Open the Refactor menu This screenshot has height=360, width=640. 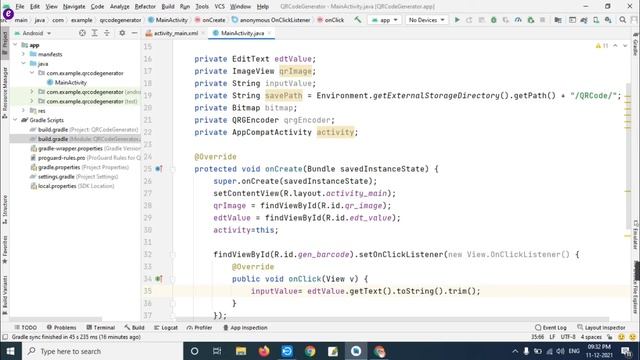pyautogui.click(x=145, y=7)
